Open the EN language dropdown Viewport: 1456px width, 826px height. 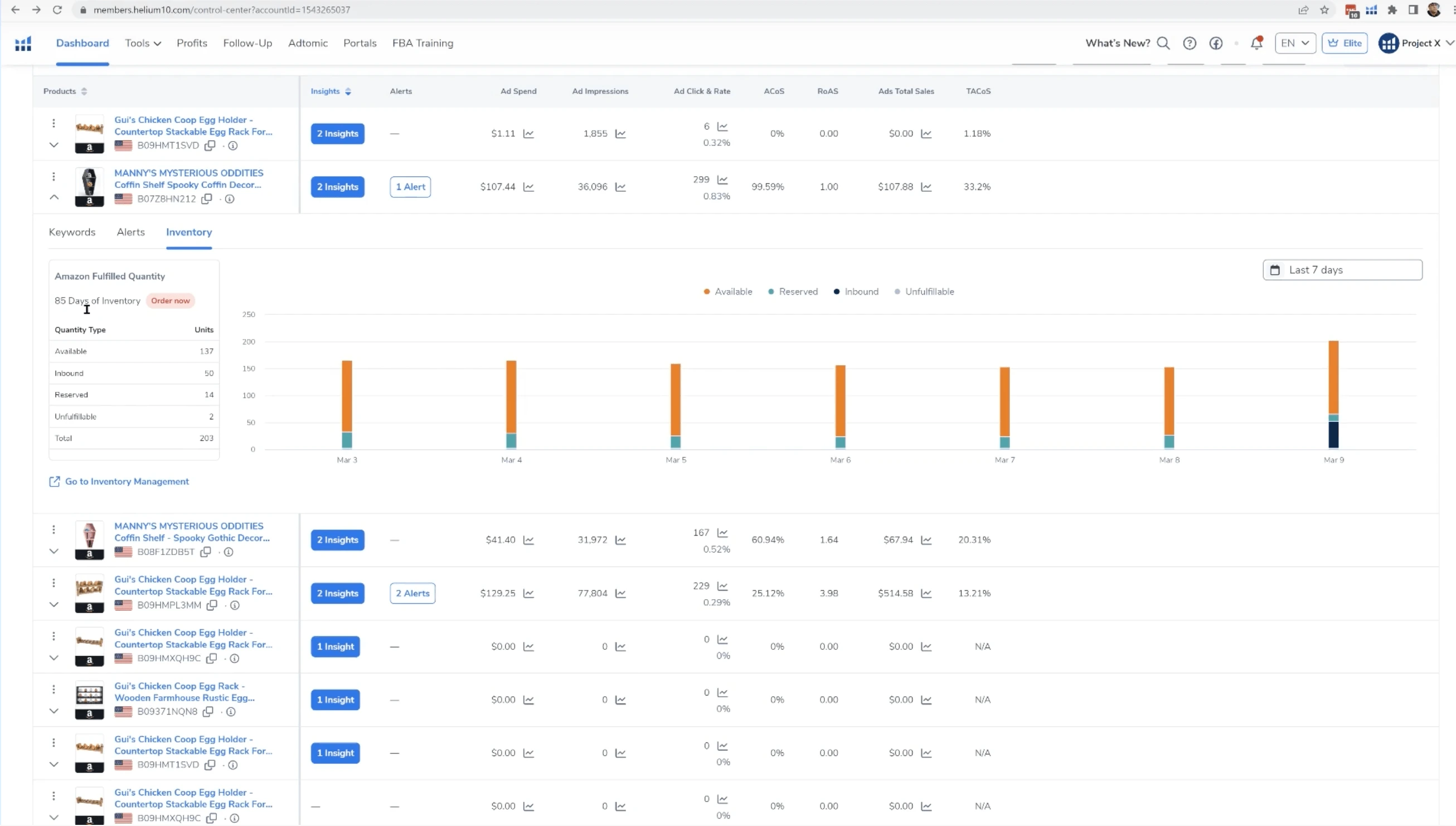pyautogui.click(x=1295, y=43)
